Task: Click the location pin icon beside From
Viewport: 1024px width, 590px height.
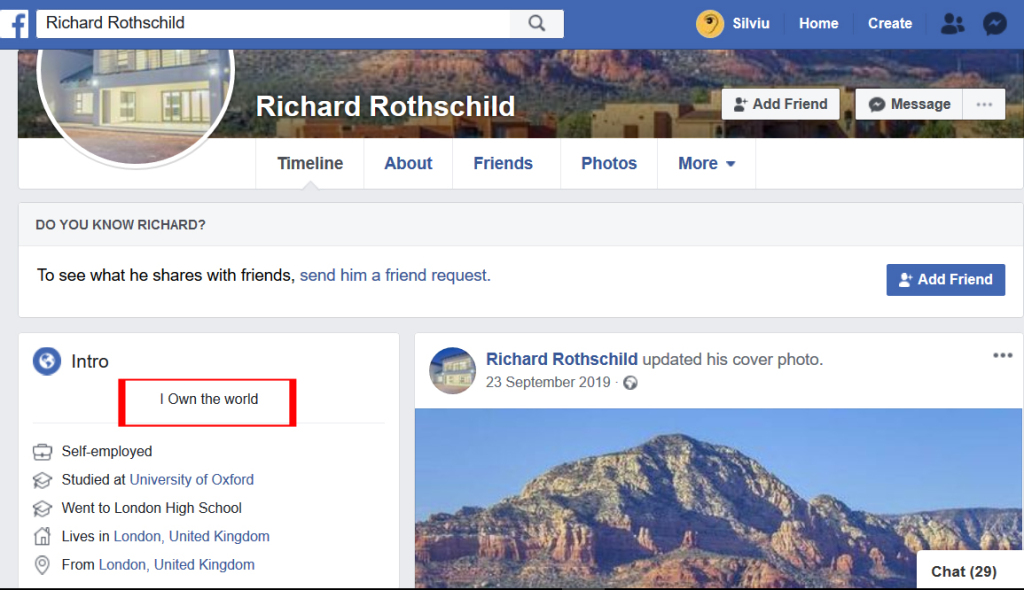Action: [x=42, y=565]
